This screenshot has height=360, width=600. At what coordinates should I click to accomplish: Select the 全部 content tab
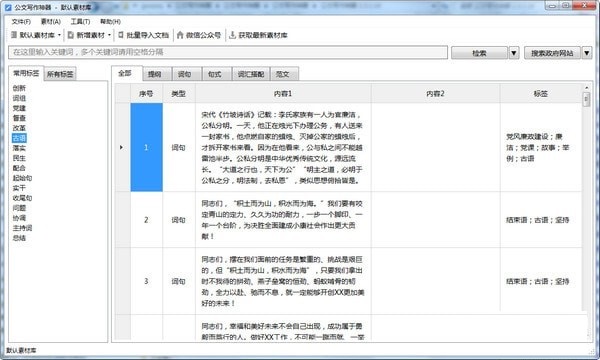click(x=126, y=73)
